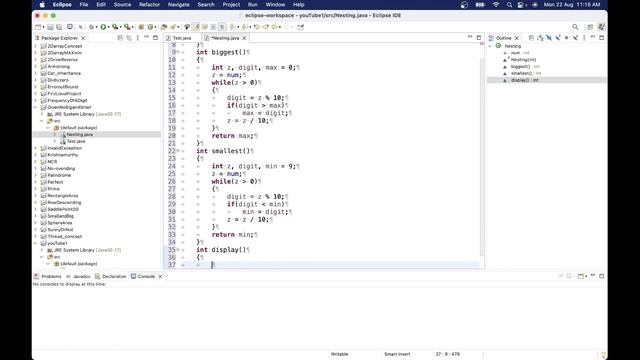Open the Source menu
This screenshot has width=640, height=360.
click(122, 4)
